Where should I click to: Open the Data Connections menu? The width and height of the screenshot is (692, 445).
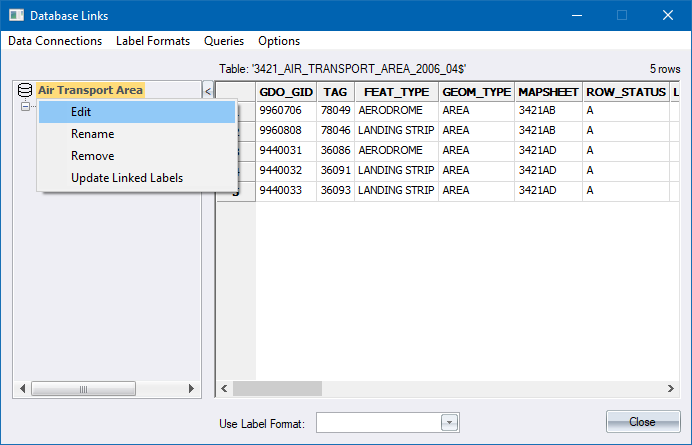point(55,41)
